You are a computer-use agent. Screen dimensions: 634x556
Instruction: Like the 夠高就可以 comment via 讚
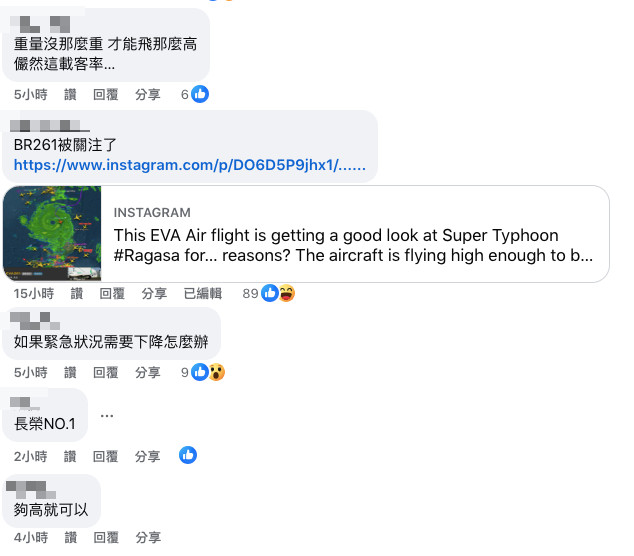[71, 537]
